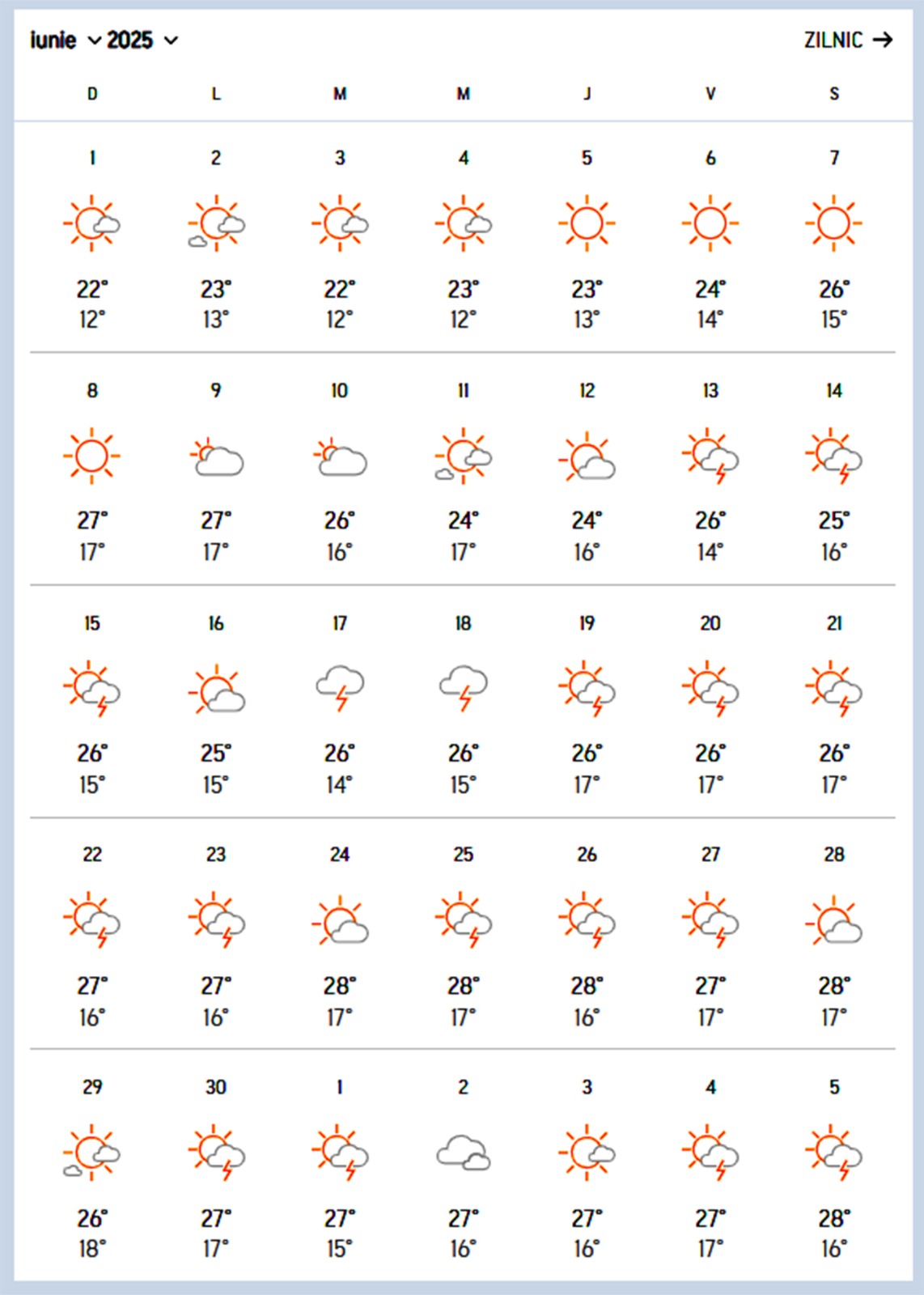Click the sun with clouds icon for June 11
924x1295 pixels.
pyautogui.click(x=464, y=456)
